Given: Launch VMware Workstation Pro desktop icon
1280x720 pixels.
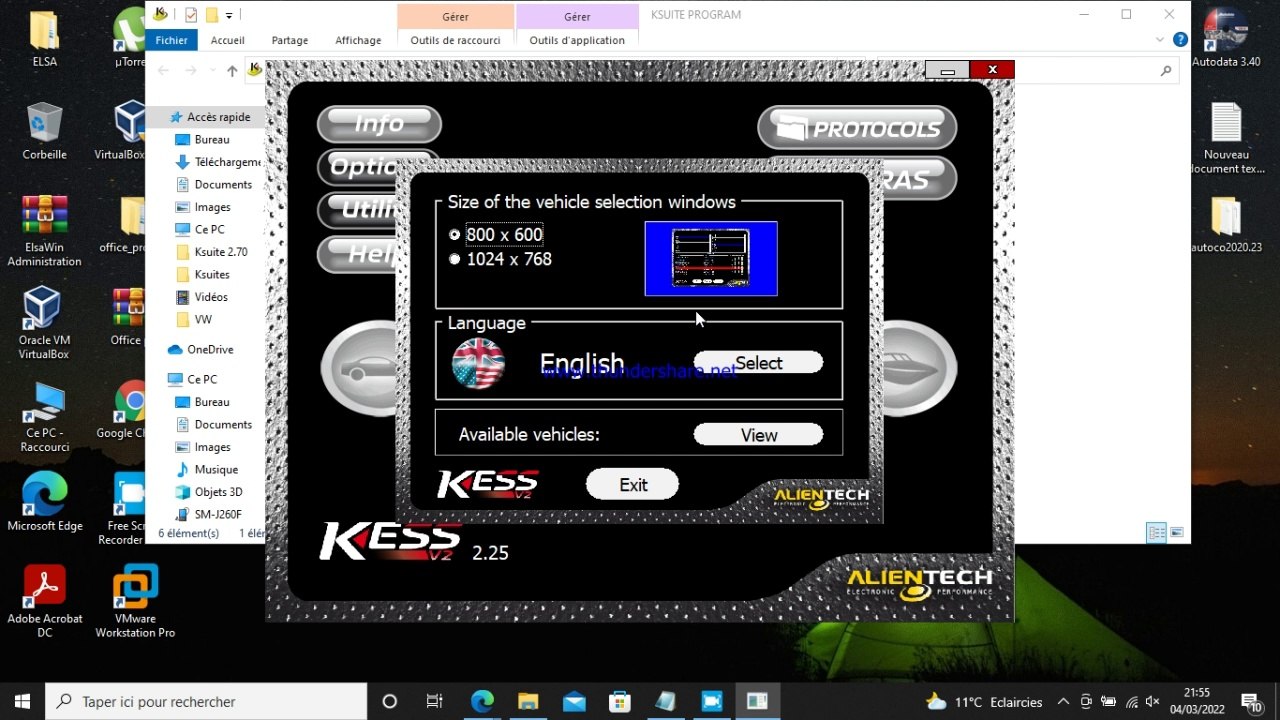Looking at the screenshot, I should 136,601.
